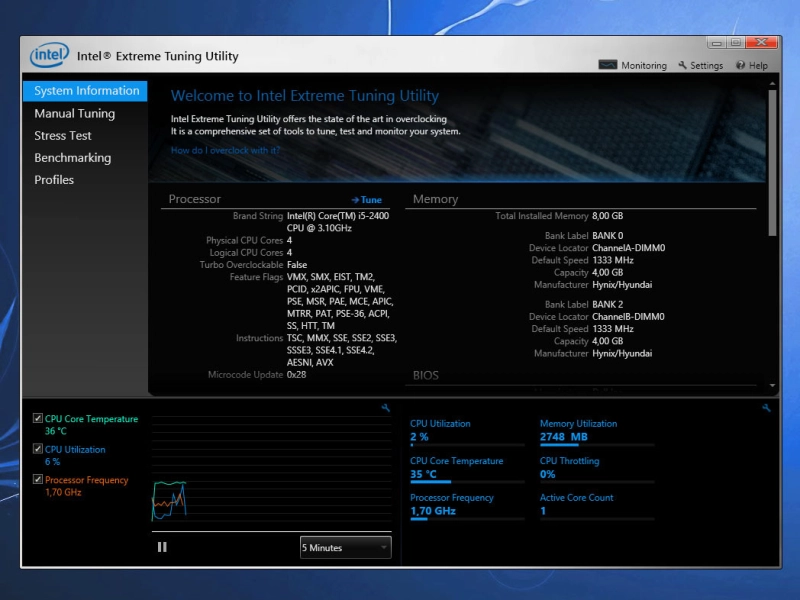Image resolution: width=800 pixels, height=600 pixels.
Task: Uncheck CPU Core Temperature graph checkbox
Action: point(38,418)
